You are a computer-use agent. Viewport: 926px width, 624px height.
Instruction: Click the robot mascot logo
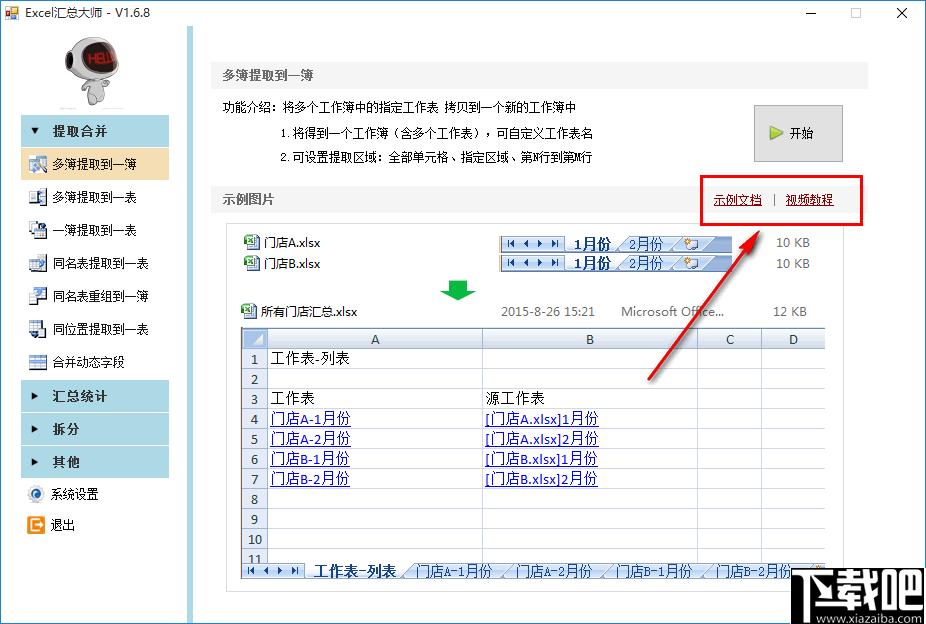coord(93,70)
